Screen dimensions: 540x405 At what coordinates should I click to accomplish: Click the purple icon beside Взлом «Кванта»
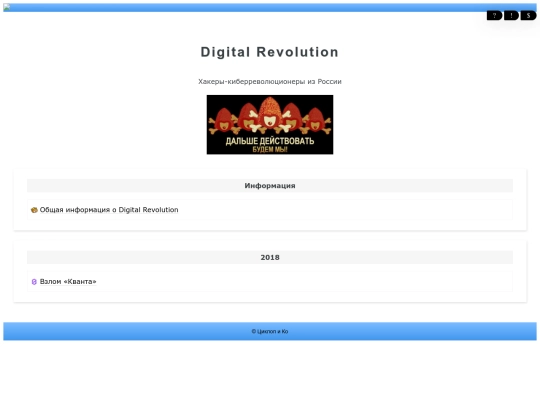point(34,282)
